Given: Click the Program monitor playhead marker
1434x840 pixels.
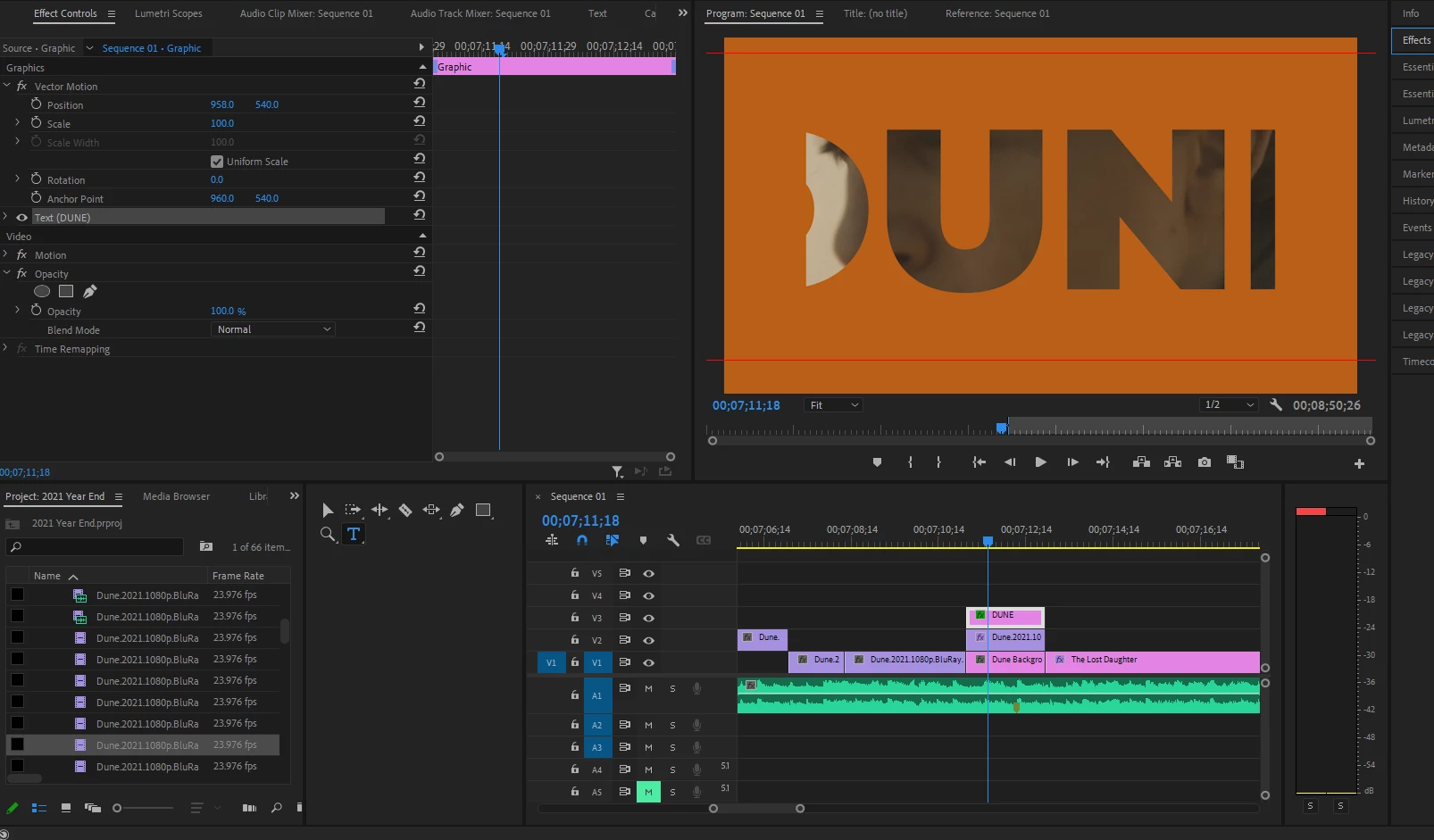Looking at the screenshot, I should point(1002,428).
